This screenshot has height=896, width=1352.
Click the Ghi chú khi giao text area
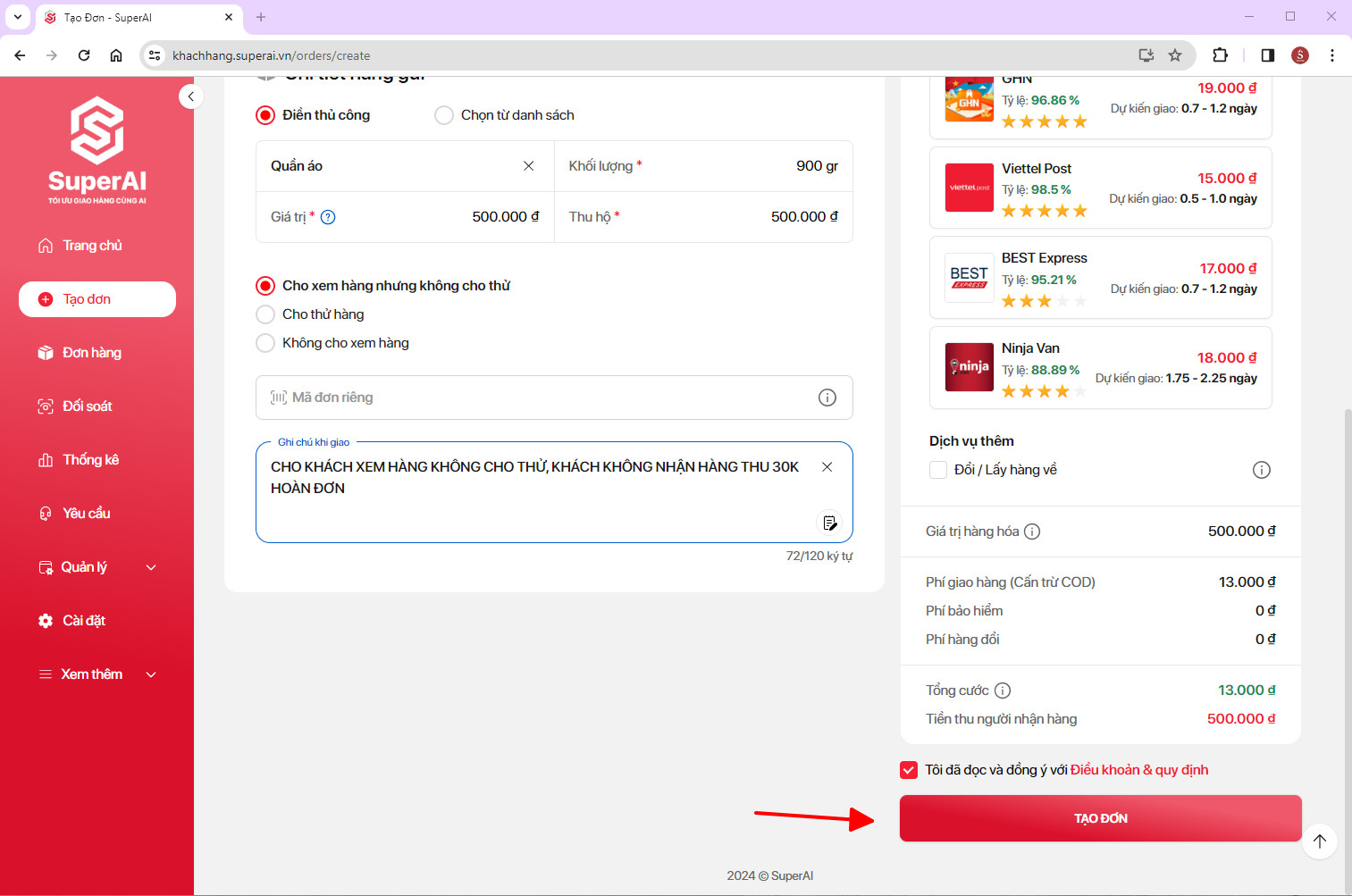click(554, 492)
